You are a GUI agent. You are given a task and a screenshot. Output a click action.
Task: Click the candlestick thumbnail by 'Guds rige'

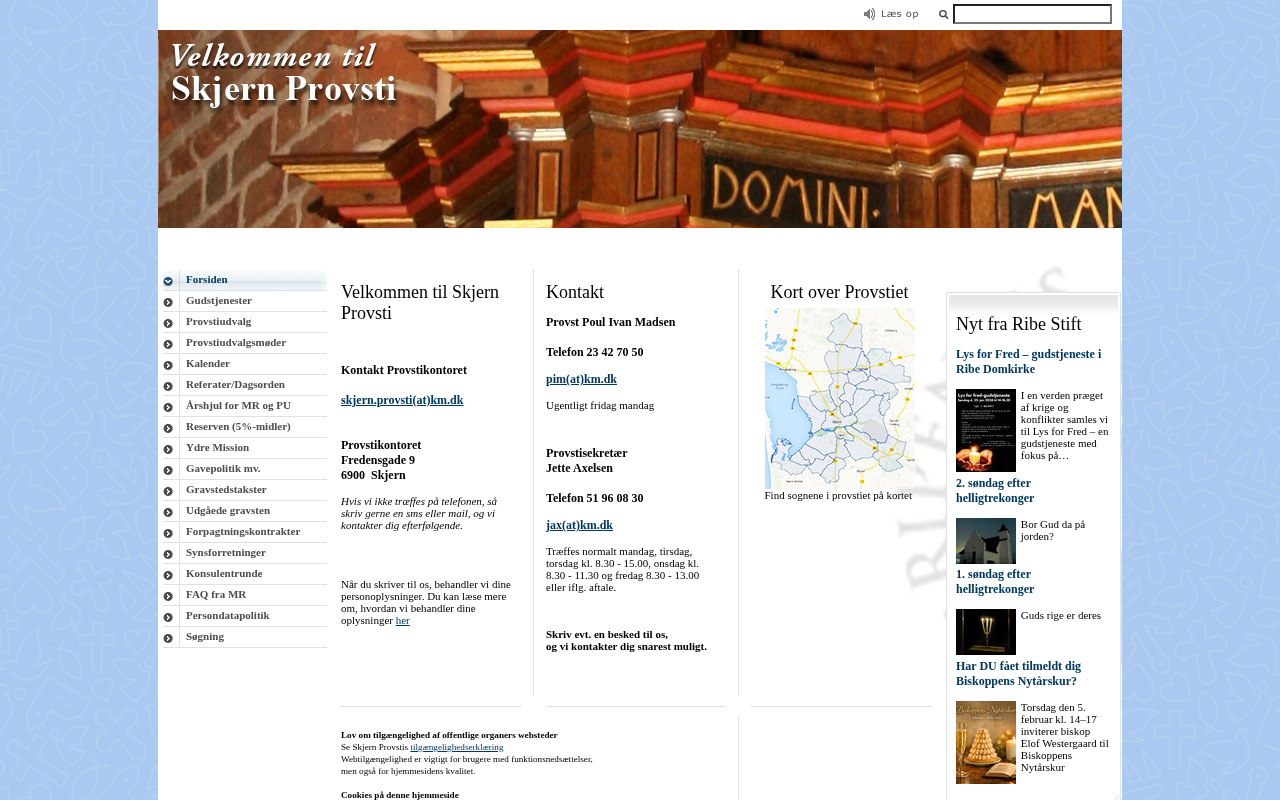tap(986, 632)
